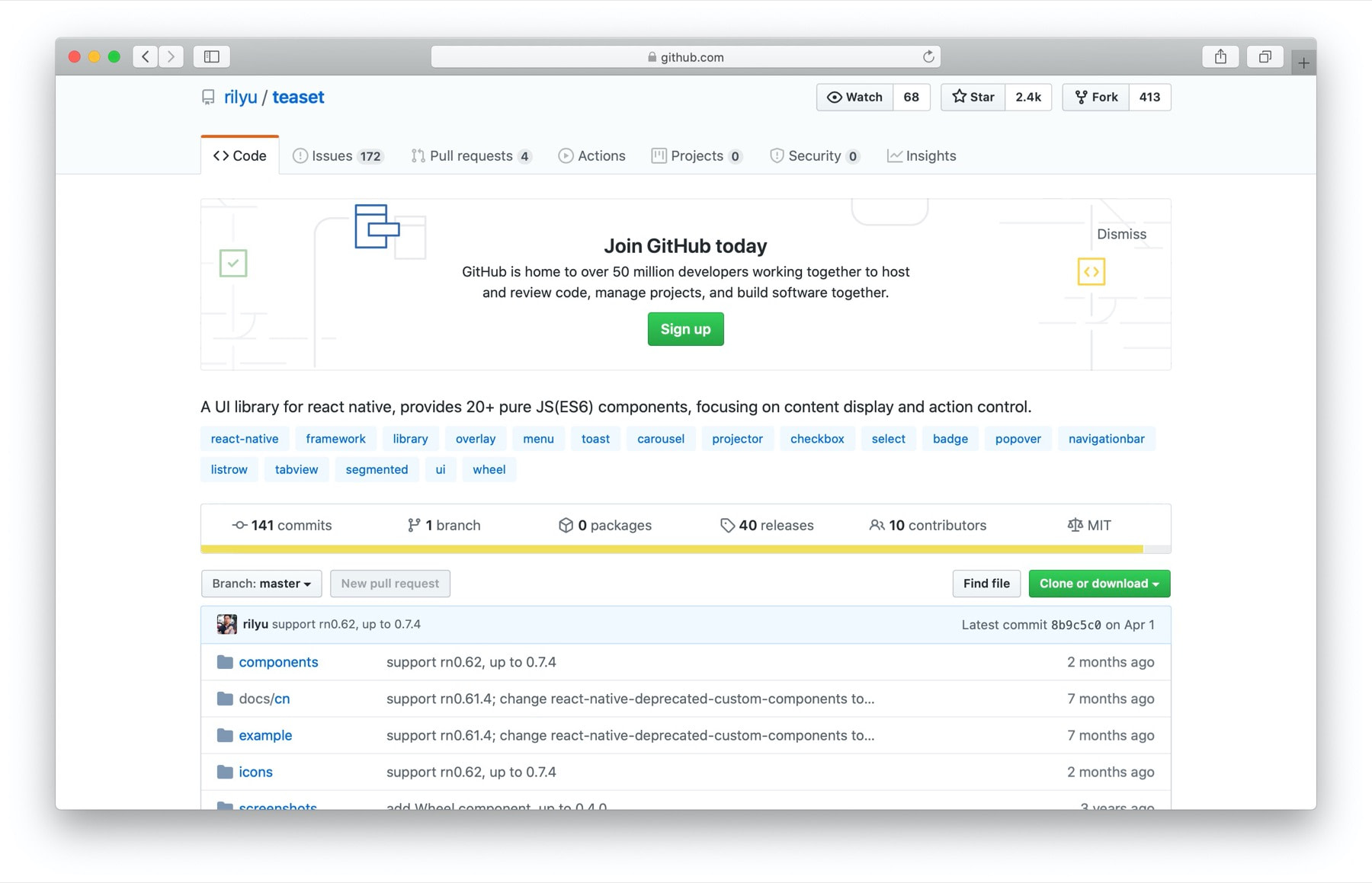Open the library topic tag

point(410,439)
